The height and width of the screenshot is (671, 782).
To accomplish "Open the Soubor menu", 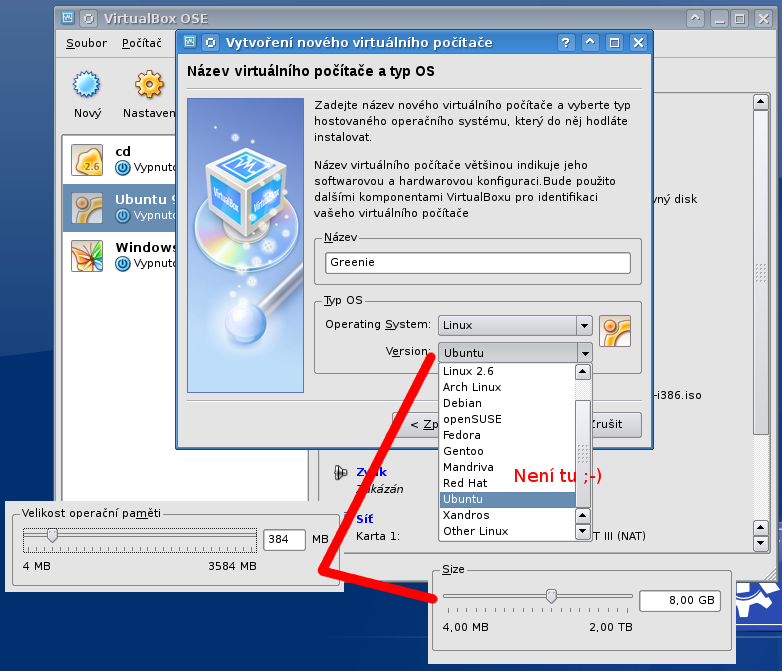I will coord(86,43).
